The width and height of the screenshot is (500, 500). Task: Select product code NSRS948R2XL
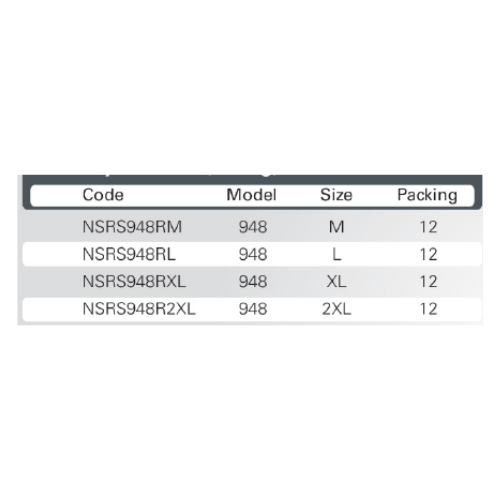click(x=139, y=309)
